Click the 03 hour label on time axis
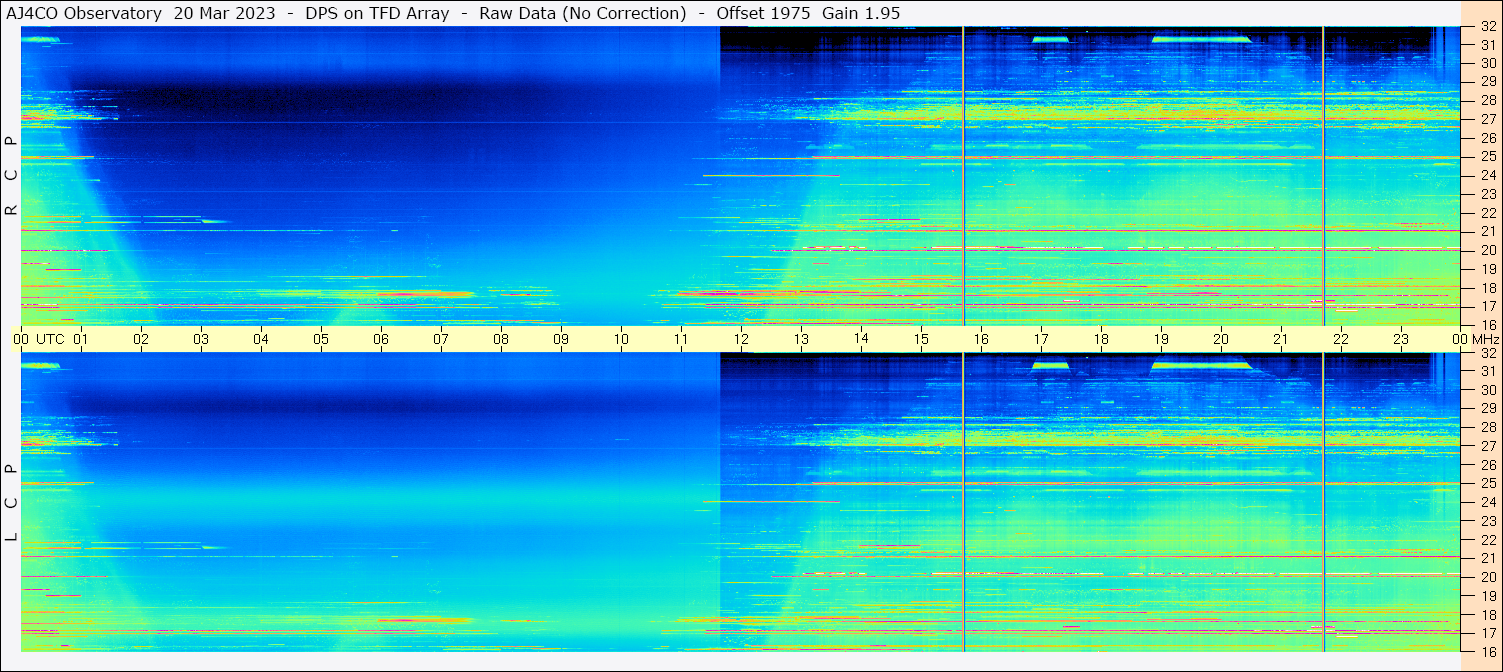The height and width of the screenshot is (672, 1503). tap(201, 339)
